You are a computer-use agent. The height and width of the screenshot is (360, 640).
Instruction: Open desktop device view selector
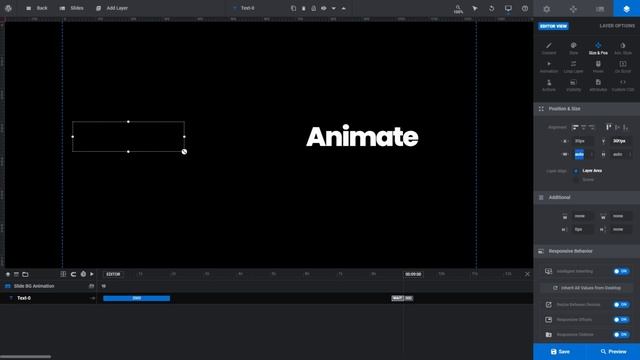508,8
